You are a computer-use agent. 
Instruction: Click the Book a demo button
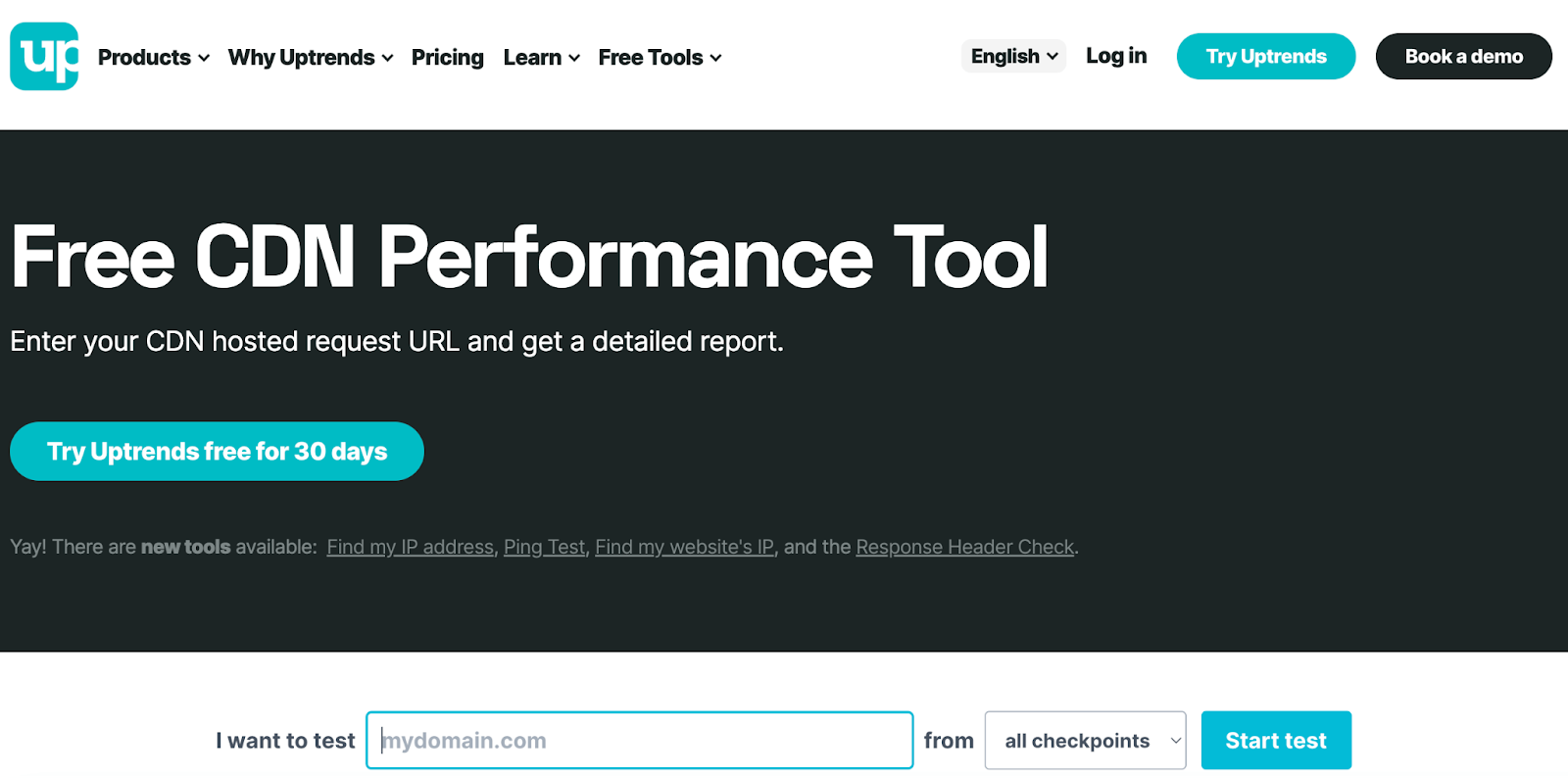click(x=1464, y=56)
